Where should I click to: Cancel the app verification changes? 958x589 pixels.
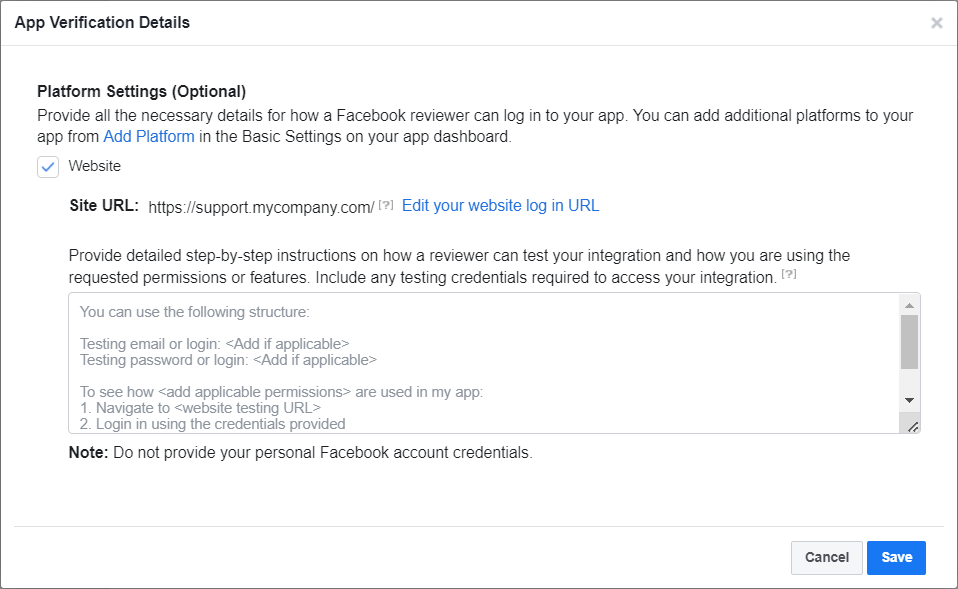(x=827, y=557)
